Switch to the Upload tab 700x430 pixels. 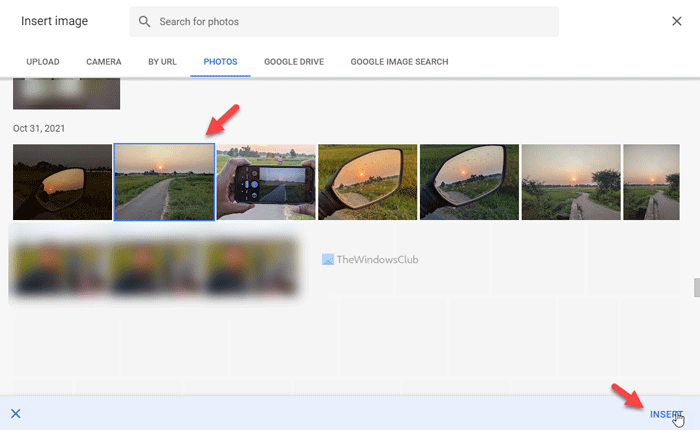pyautogui.click(x=44, y=62)
